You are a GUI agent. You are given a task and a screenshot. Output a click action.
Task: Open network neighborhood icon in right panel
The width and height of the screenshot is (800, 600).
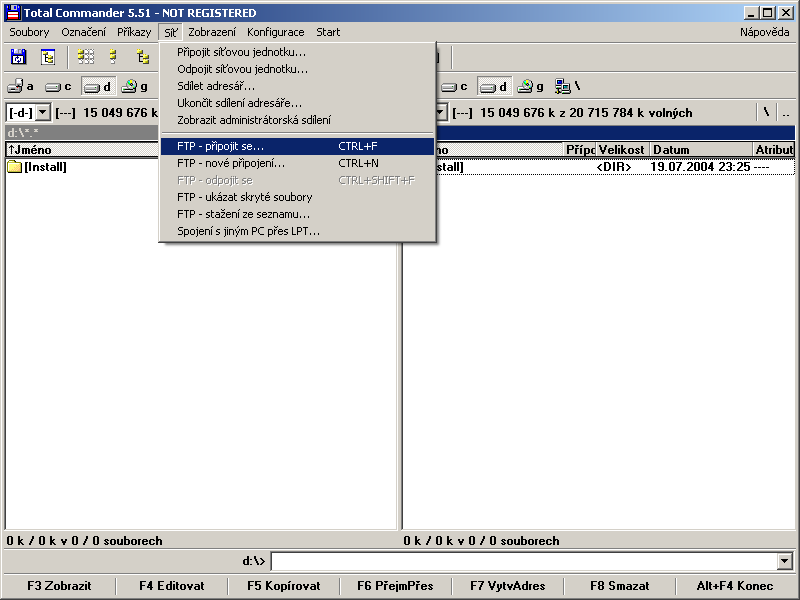tap(567, 86)
